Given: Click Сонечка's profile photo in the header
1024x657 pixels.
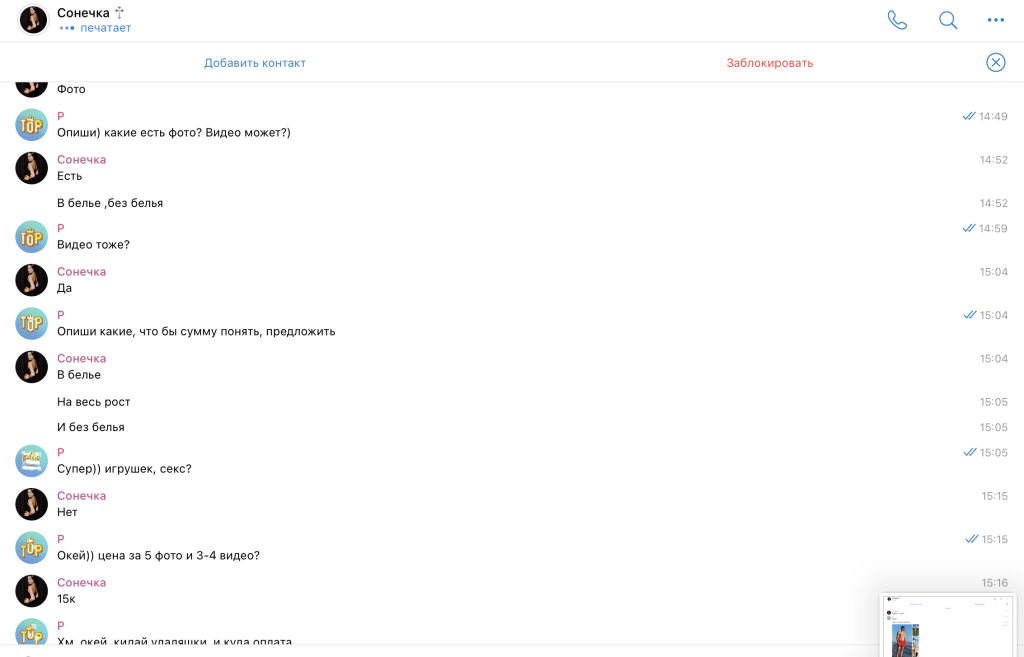Looking at the screenshot, I should [x=33, y=20].
